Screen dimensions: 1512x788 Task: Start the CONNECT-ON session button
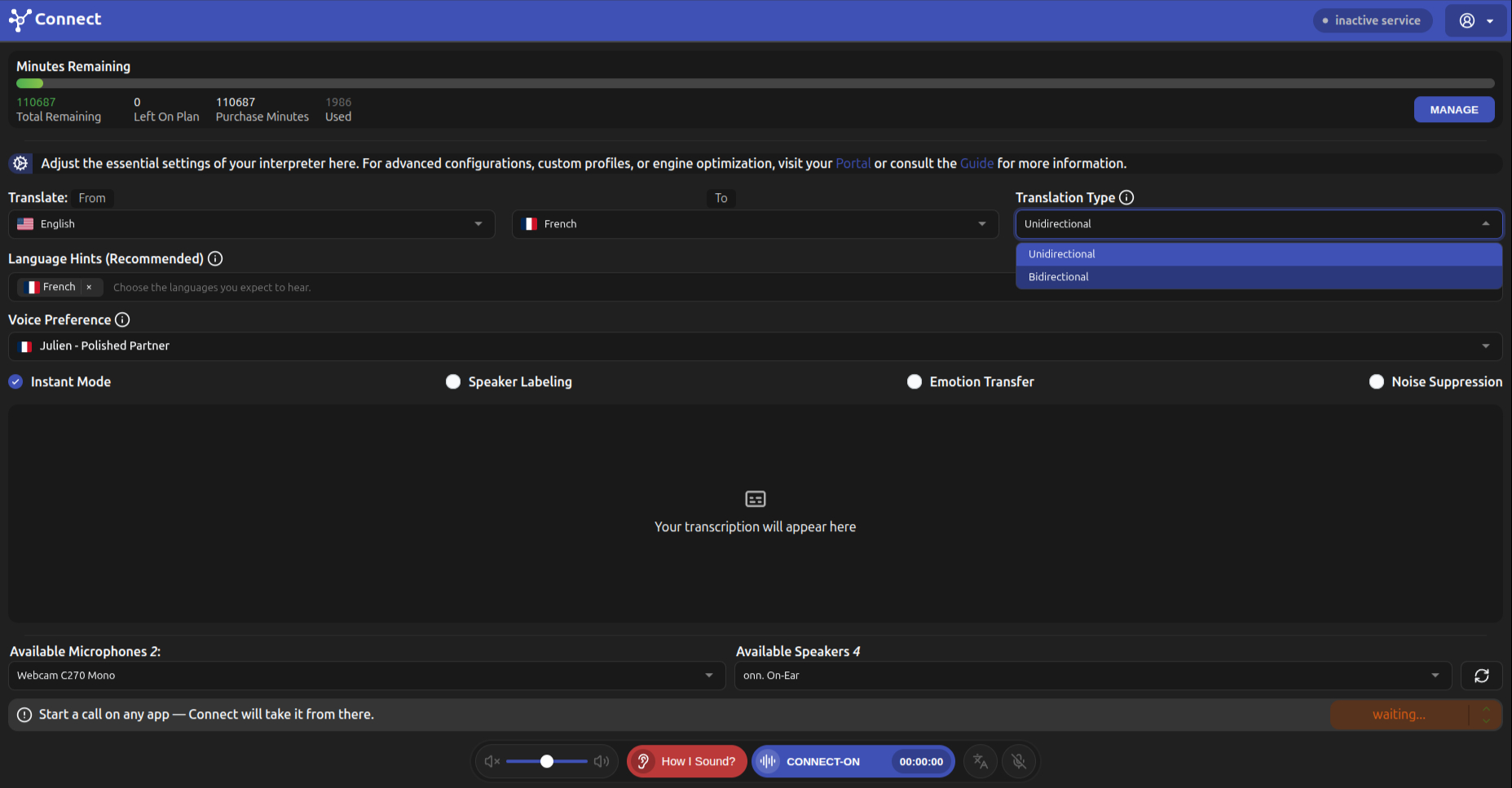tap(853, 761)
